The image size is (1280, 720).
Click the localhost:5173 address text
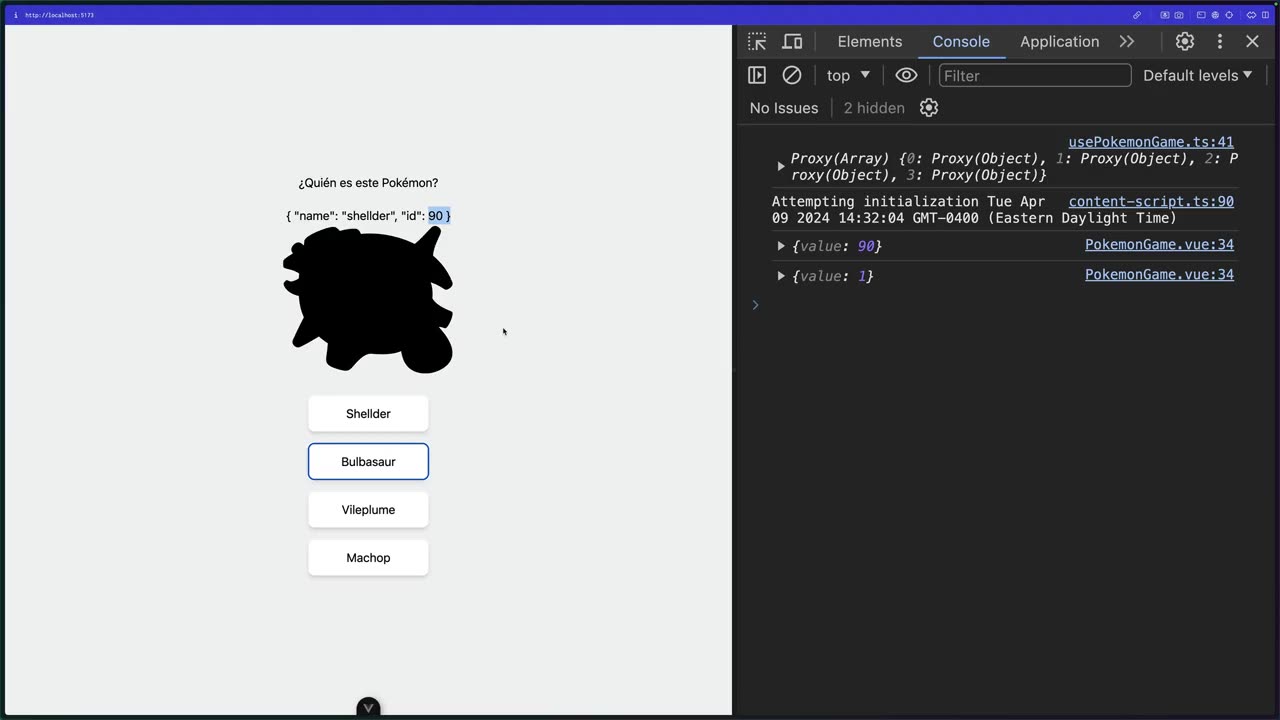pos(59,15)
